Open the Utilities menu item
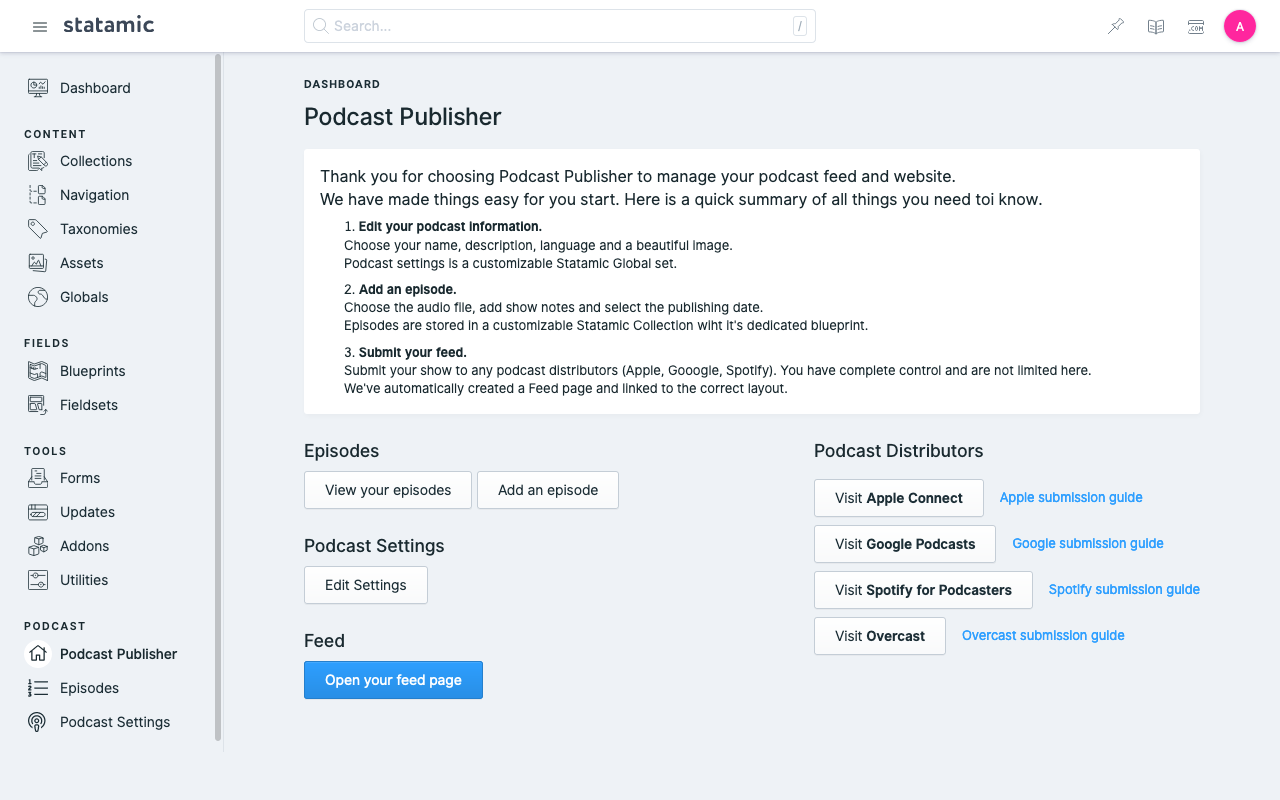The image size is (1280, 800). (x=84, y=580)
